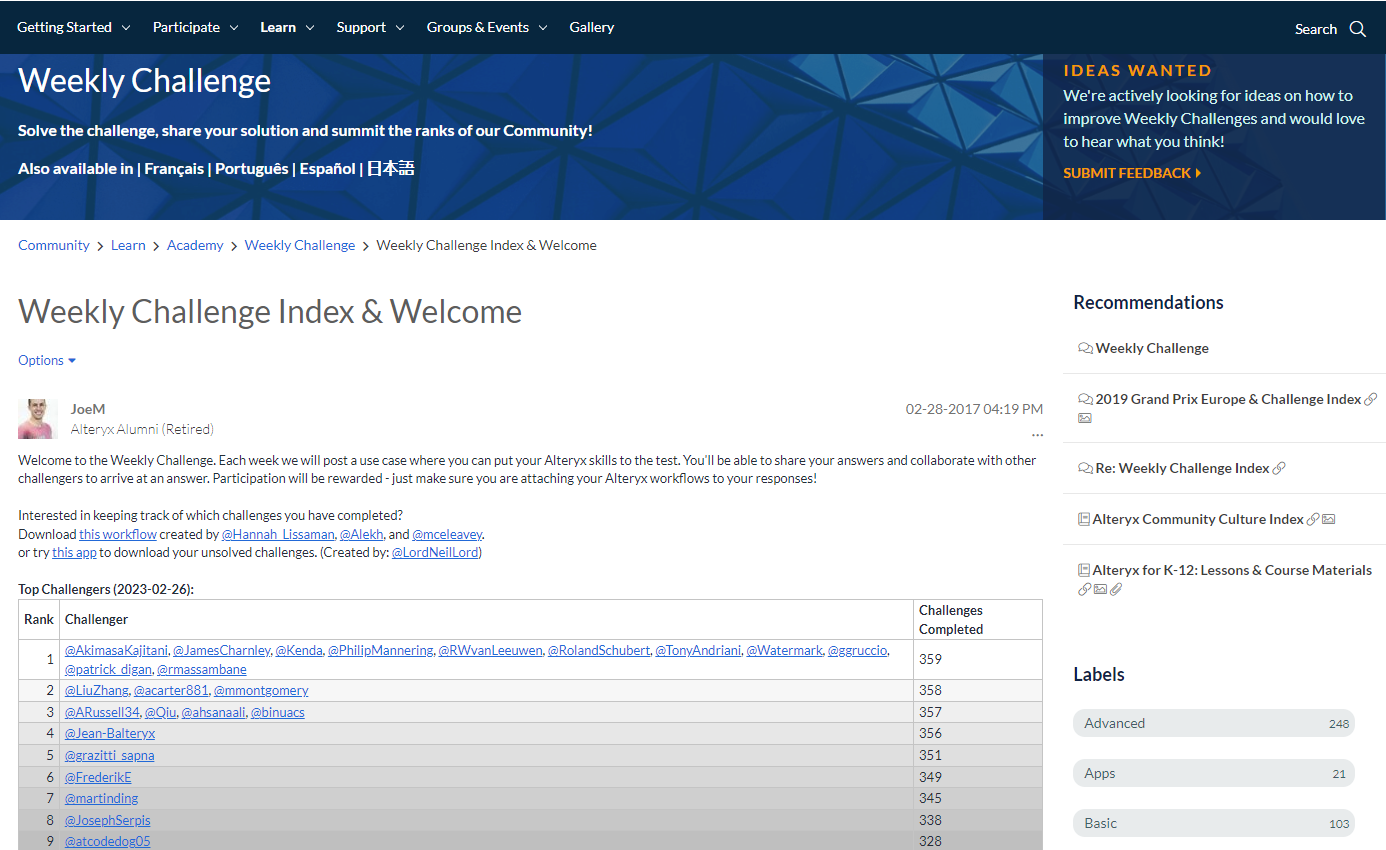Open the Learn dropdown menu

pyautogui.click(x=287, y=27)
